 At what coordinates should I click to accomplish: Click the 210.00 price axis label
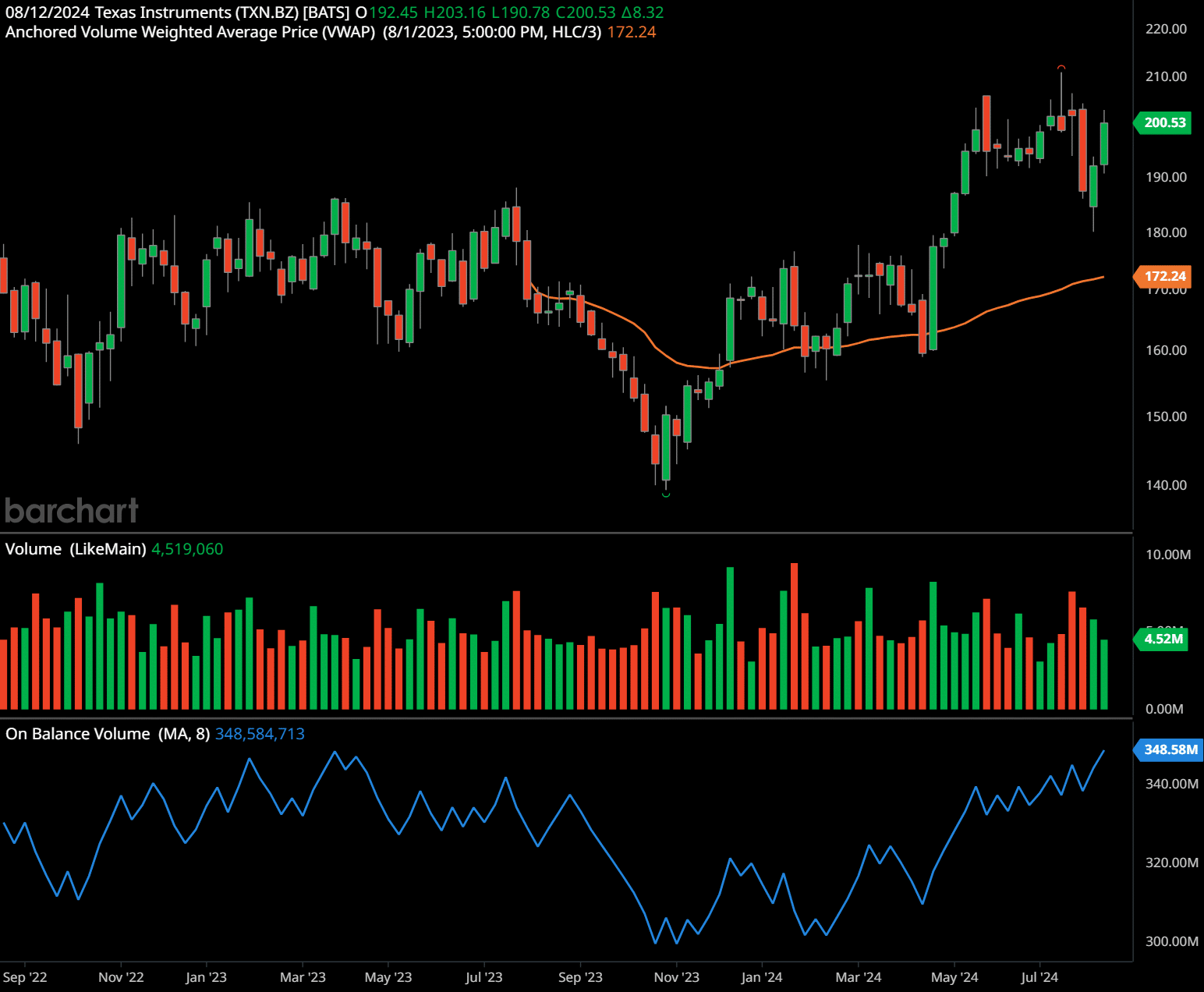point(1166,76)
